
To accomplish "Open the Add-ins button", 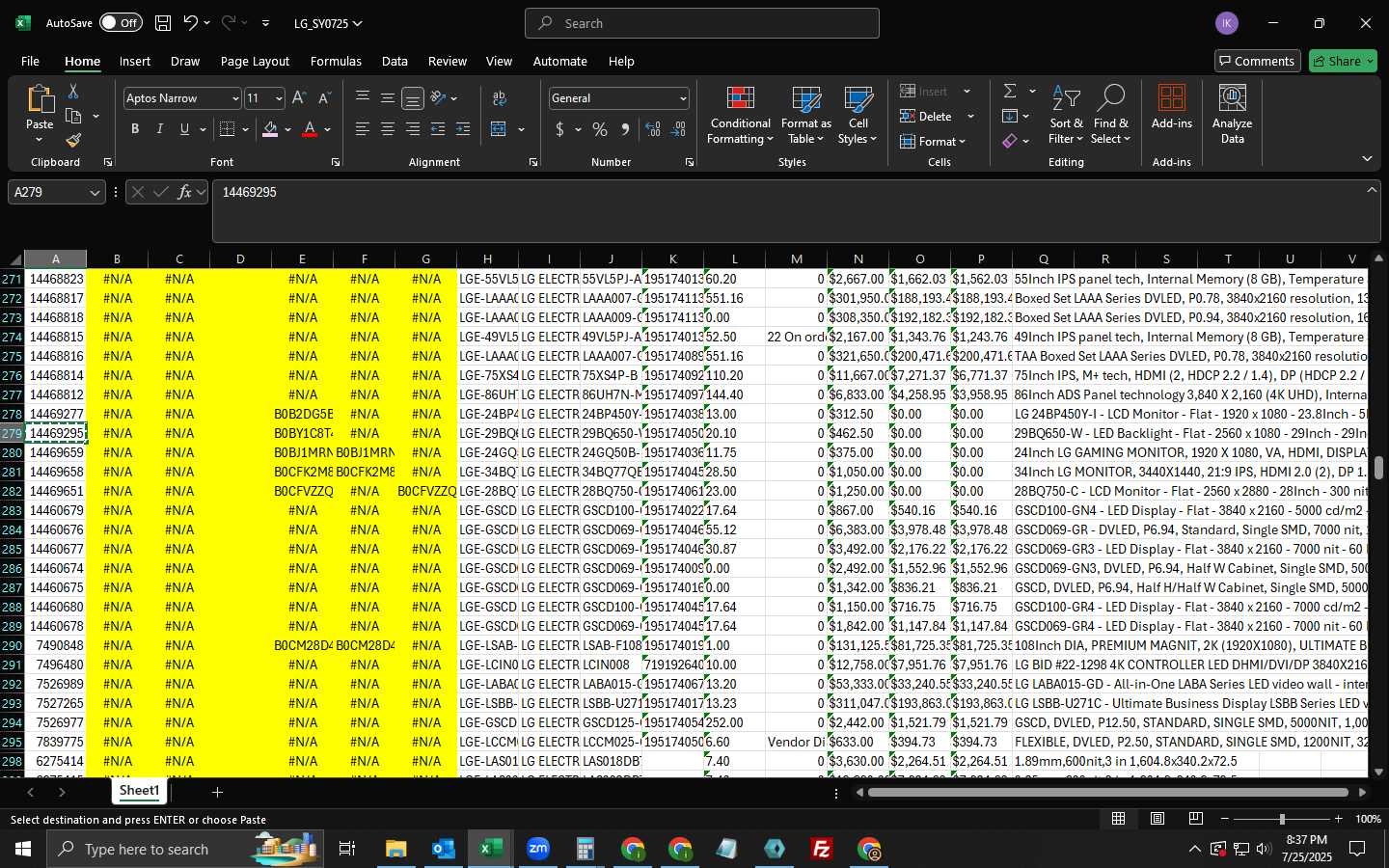I will (1172, 107).
